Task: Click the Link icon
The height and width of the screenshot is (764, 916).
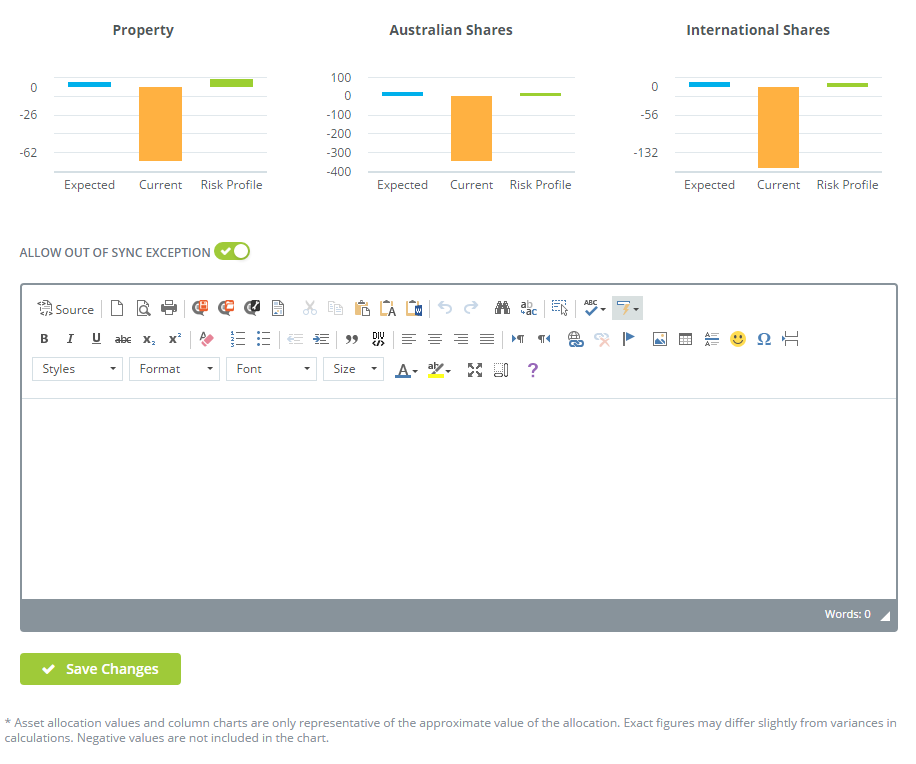Action: click(x=576, y=339)
